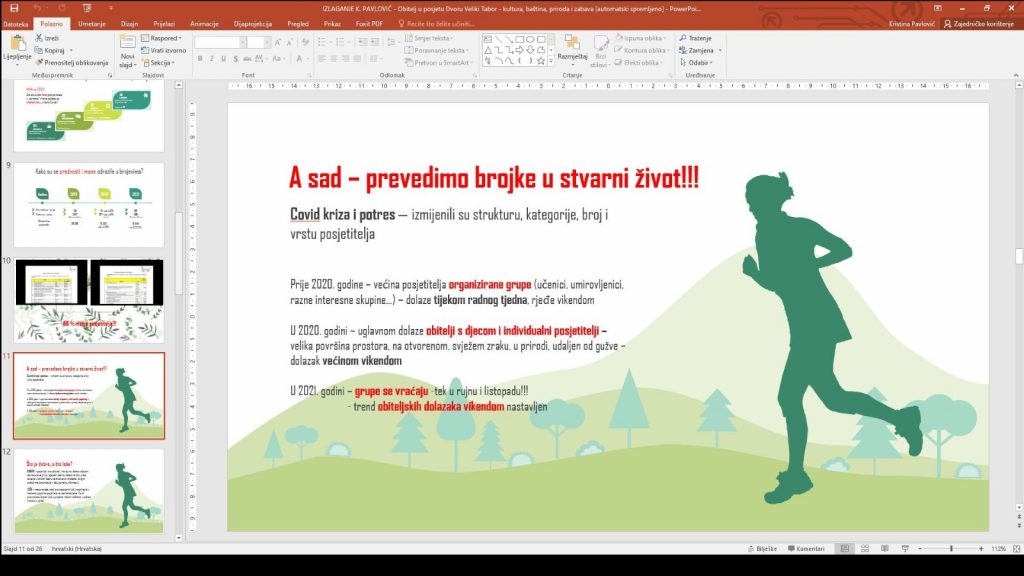
Task: Toggle Bold formatting
Action: point(200,59)
